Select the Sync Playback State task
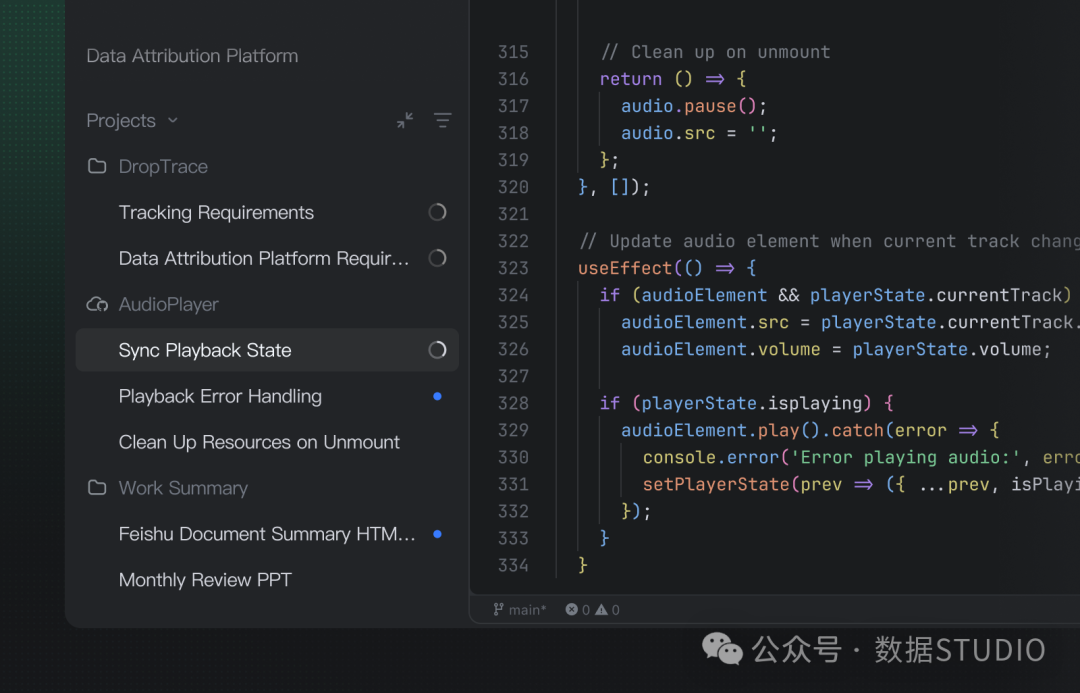The image size is (1080, 693). tap(267, 350)
